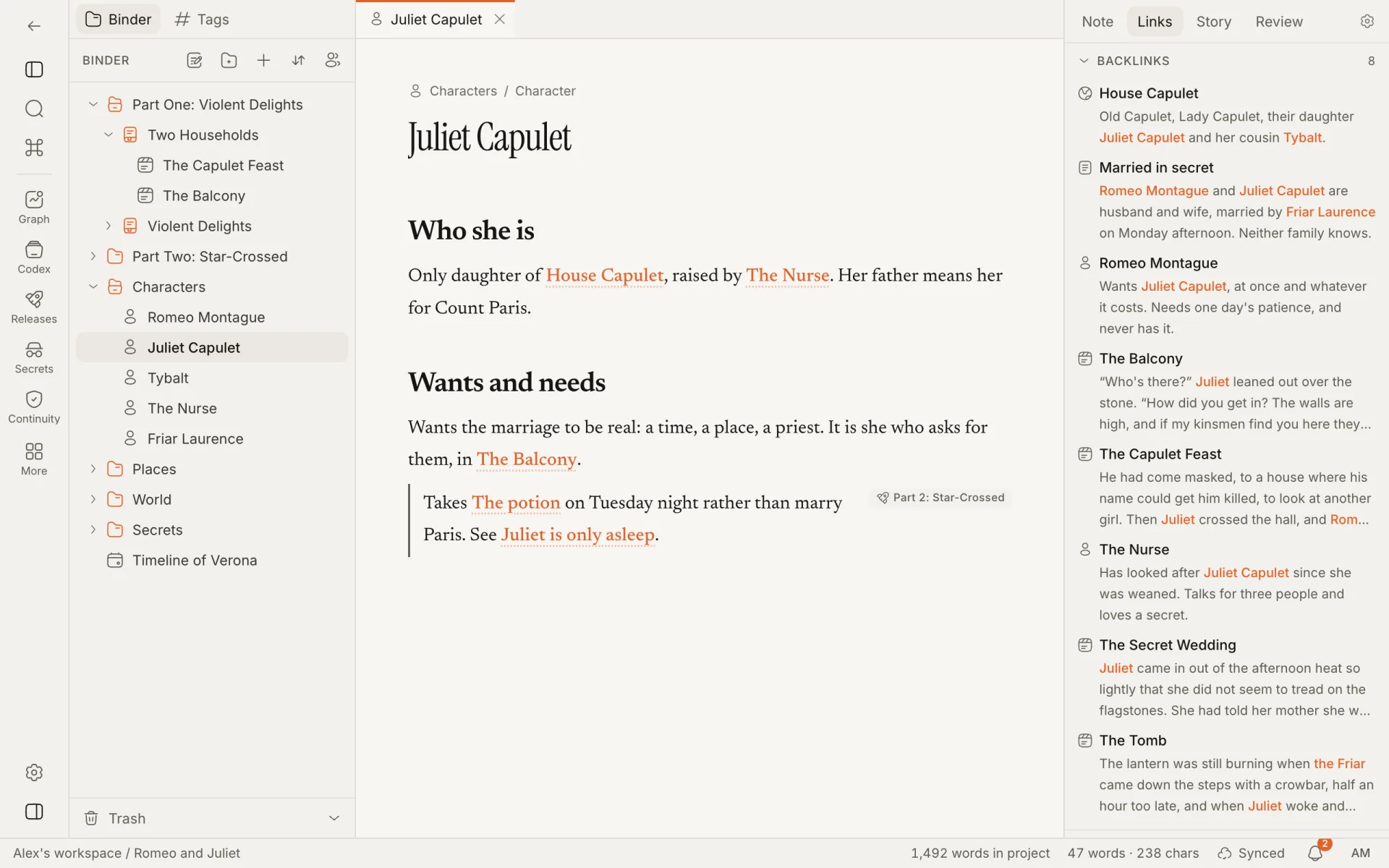Expand the Violent Delights chapter

pyautogui.click(x=108, y=226)
